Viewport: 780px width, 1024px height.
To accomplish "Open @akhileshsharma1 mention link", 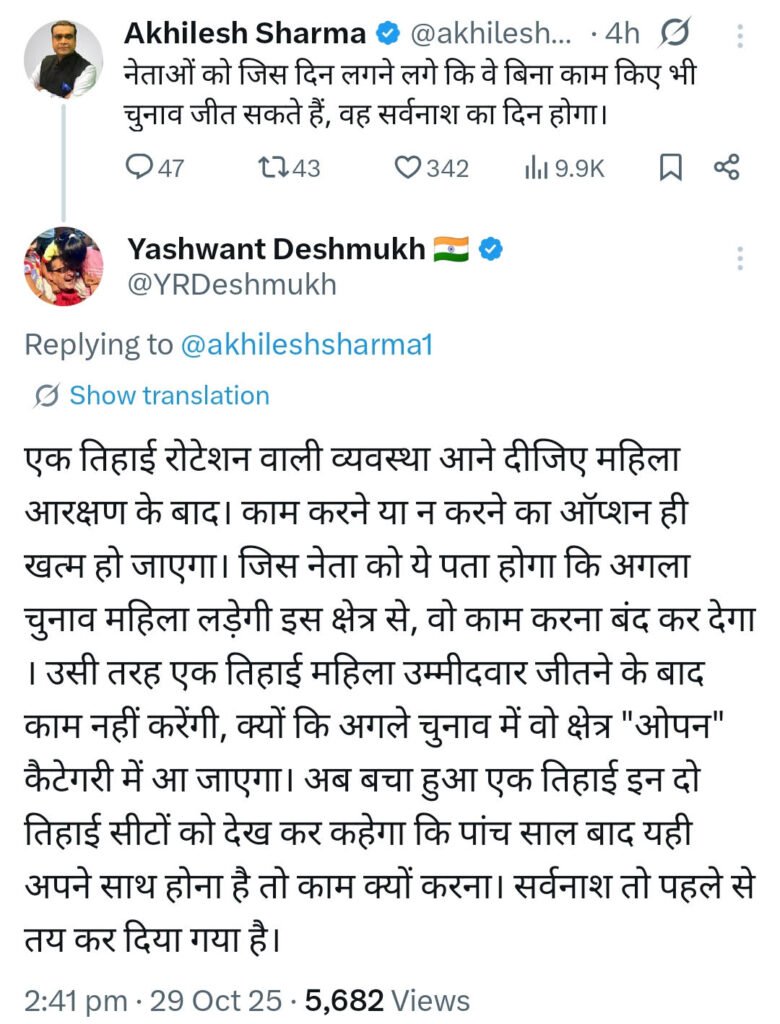I will point(306,345).
